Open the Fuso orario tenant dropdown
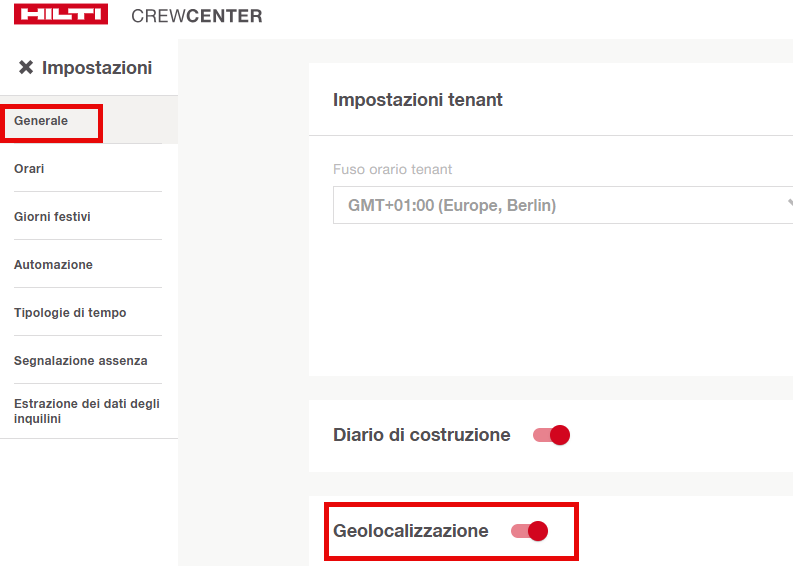This screenshot has width=793, height=566. (x=560, y=205)
